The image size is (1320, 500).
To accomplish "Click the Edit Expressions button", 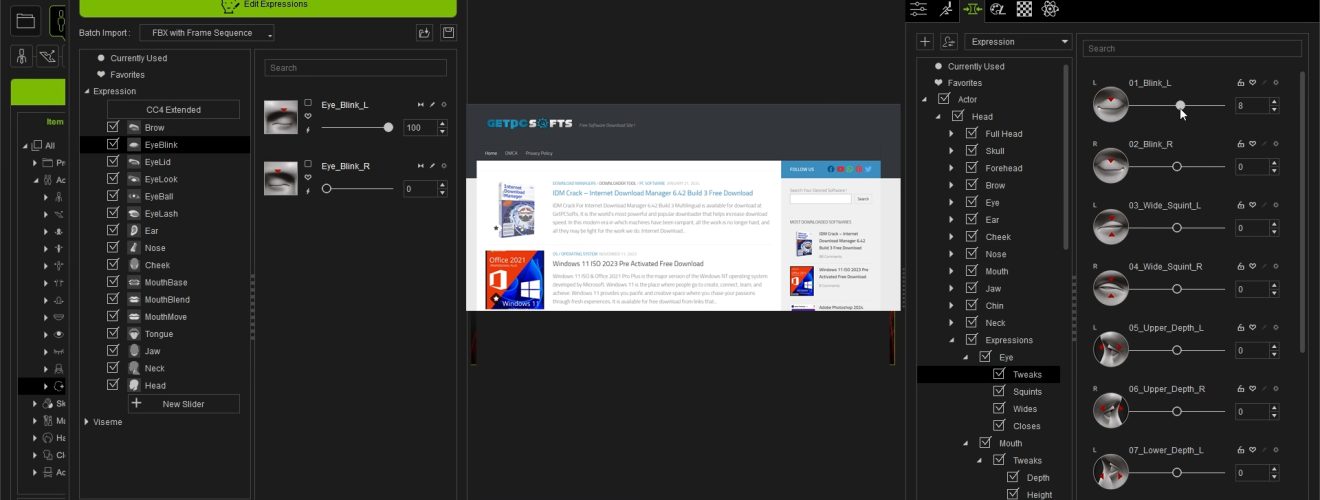I will [x=268, y=6].
